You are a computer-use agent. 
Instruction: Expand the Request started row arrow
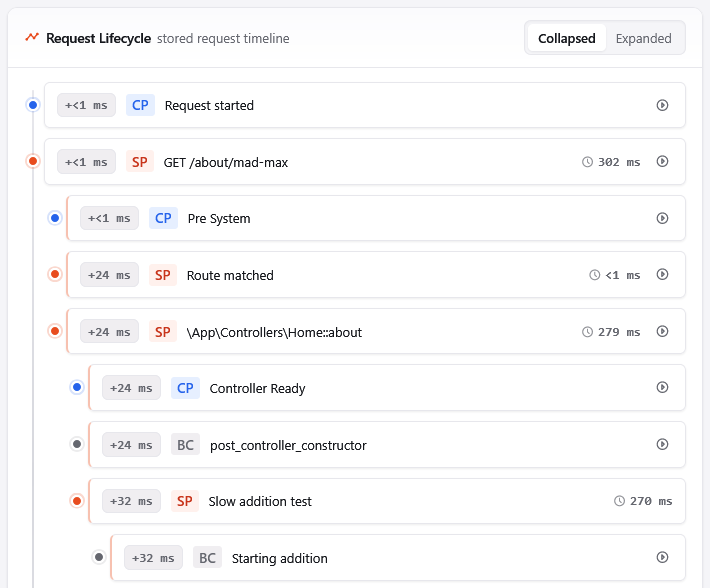click(662, 105)
